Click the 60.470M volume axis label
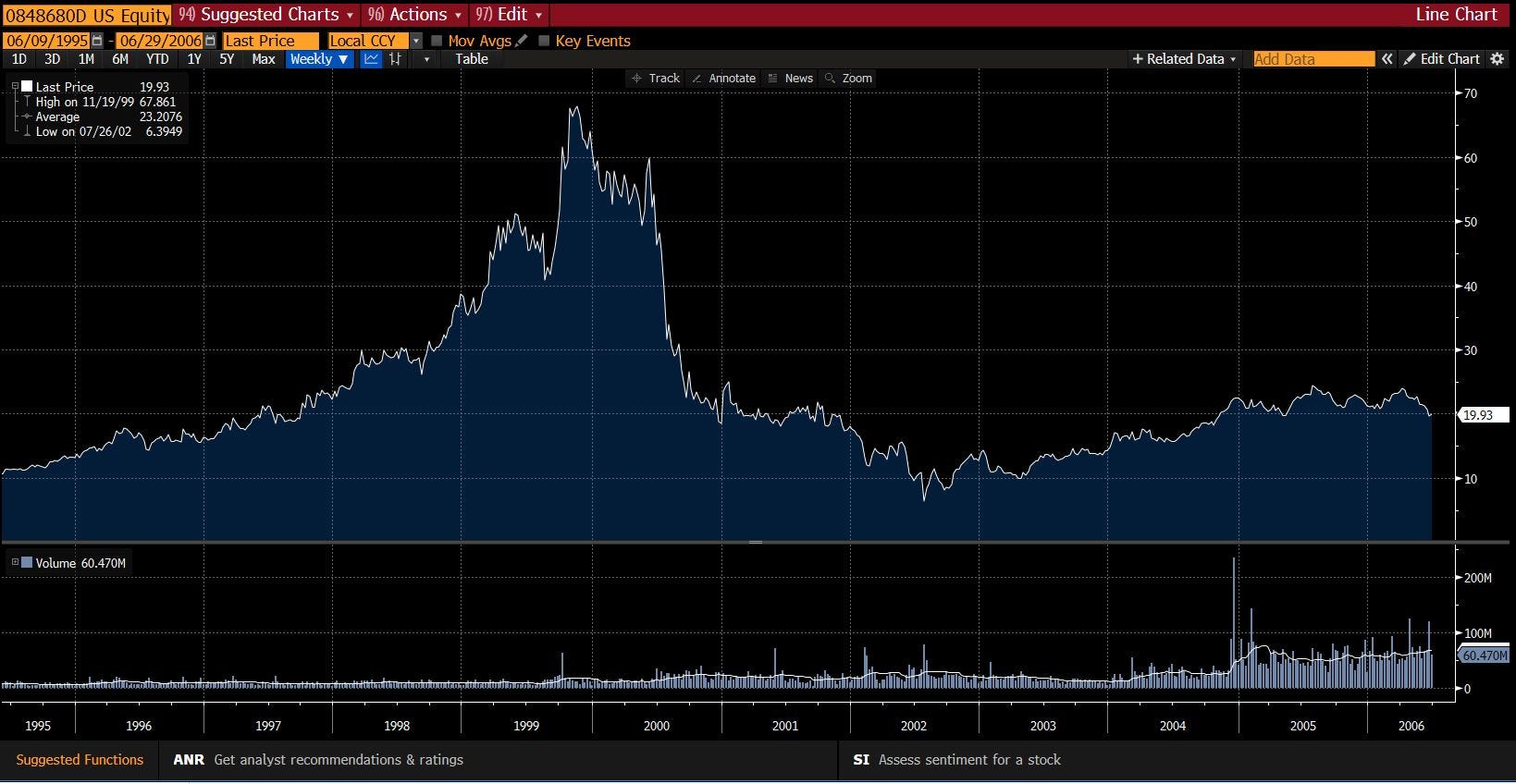 point(1484,655)
